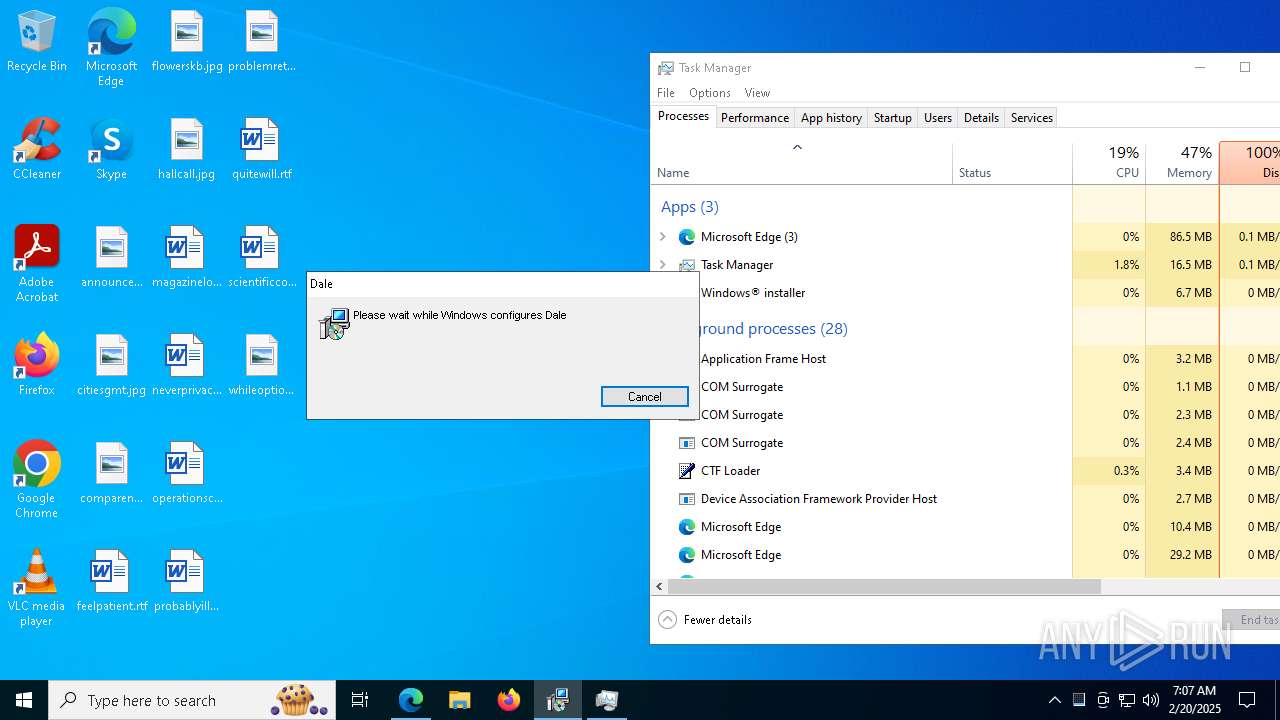
Task: Open the Task View button
Action: [x=360, y=700]
